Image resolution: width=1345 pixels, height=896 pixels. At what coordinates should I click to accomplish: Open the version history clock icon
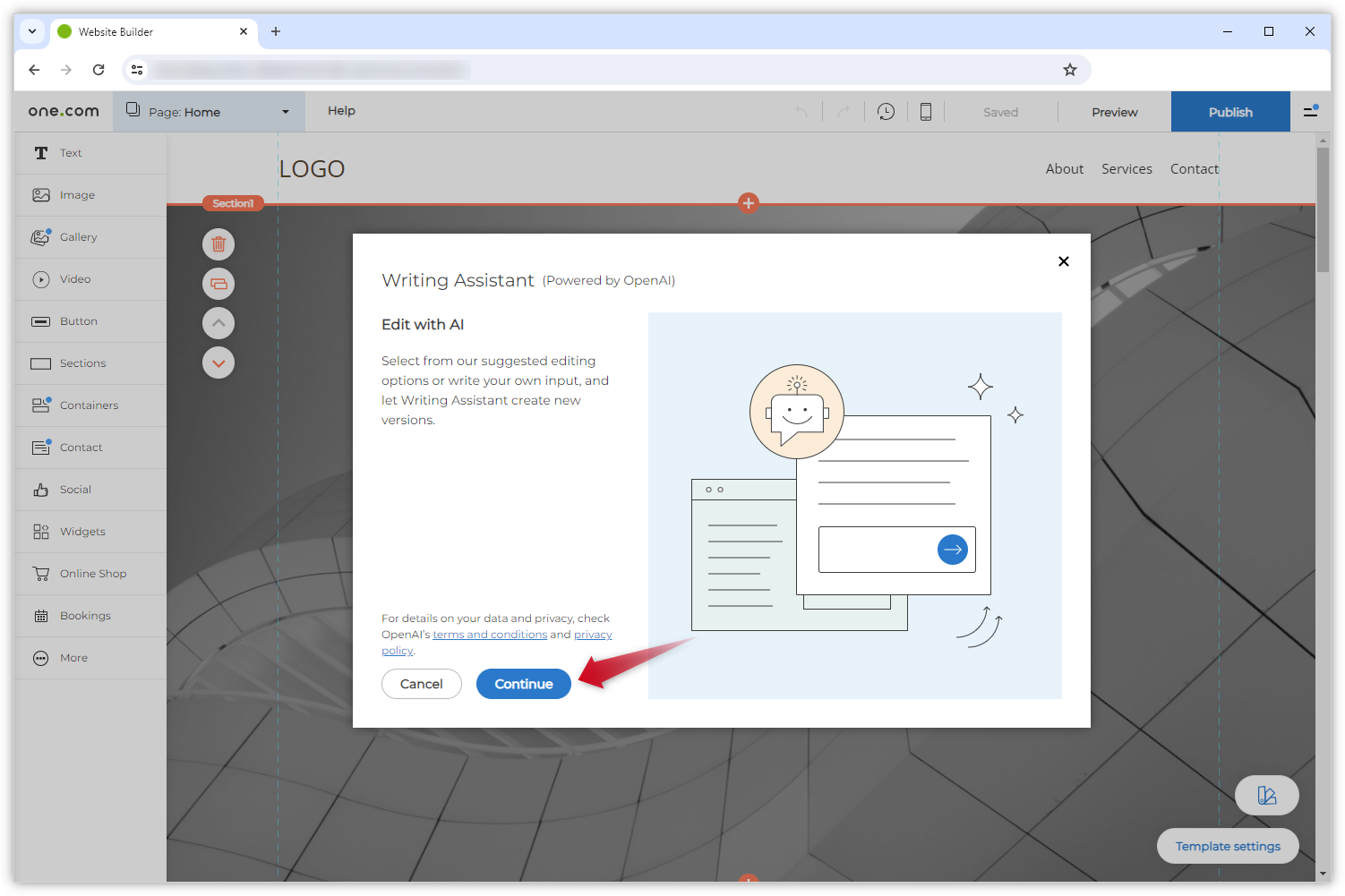886,112
